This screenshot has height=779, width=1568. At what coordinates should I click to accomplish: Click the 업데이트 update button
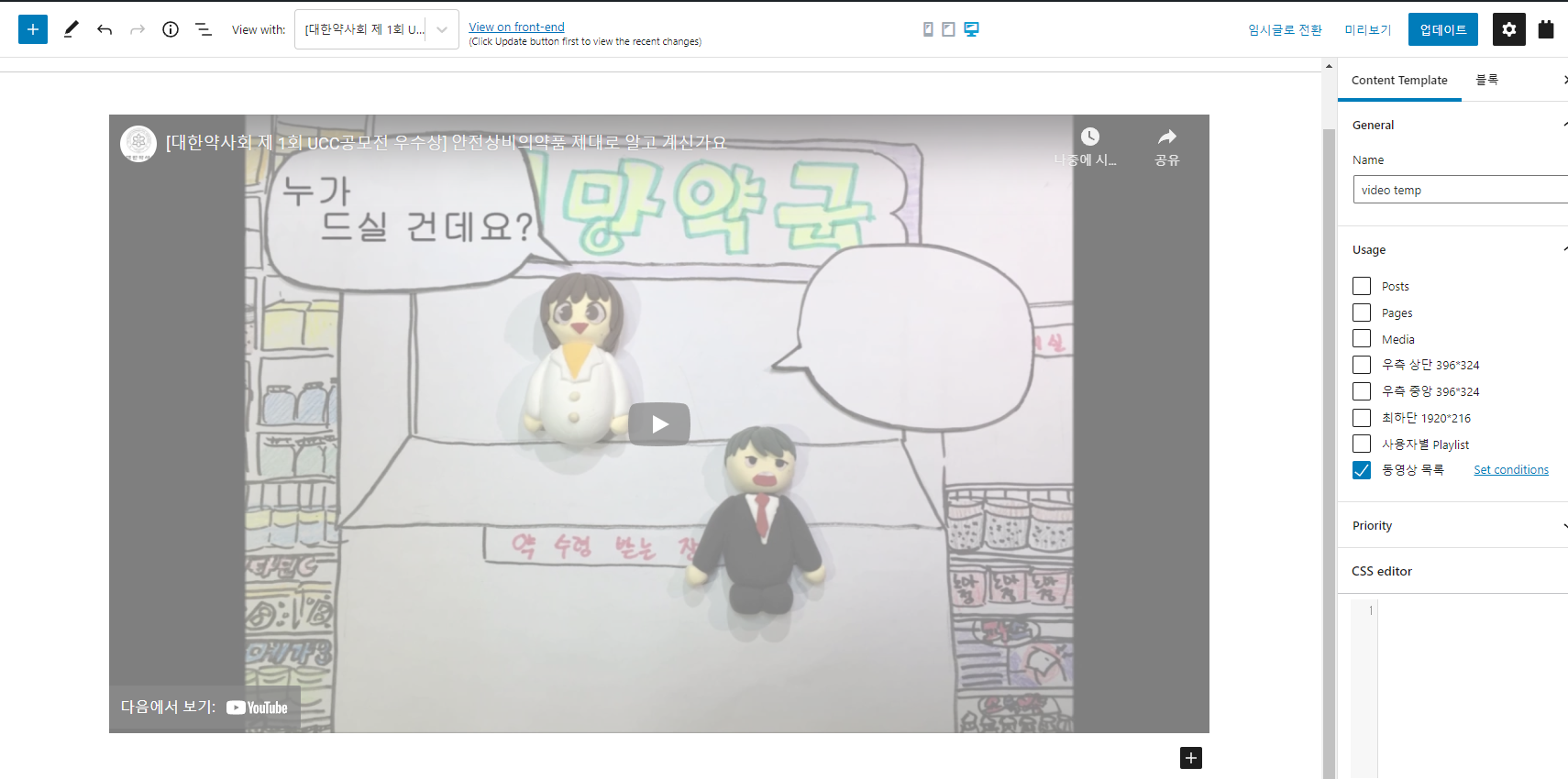click(1443, 29)
